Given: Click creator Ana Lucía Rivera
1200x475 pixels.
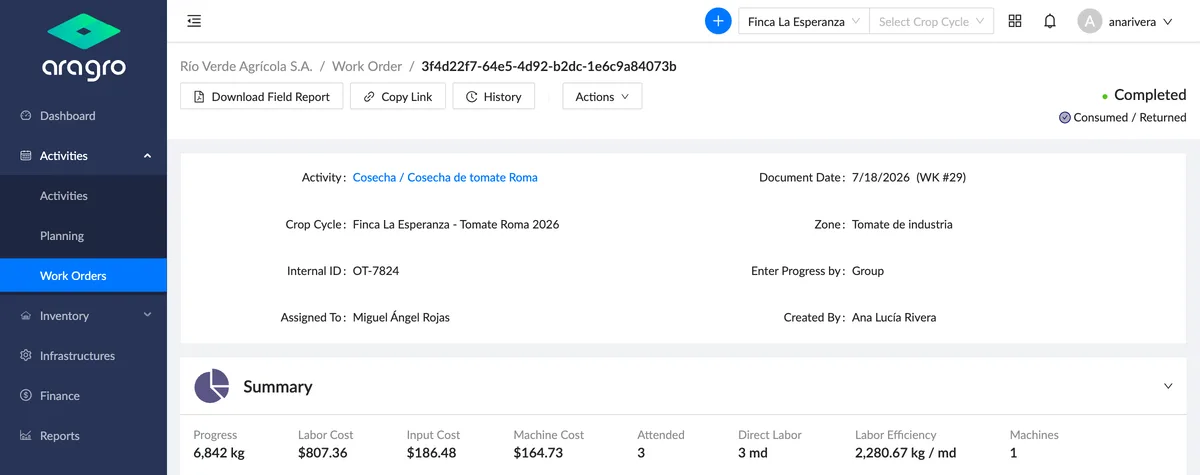Looking at the screenshot, I should coord(894,318).
